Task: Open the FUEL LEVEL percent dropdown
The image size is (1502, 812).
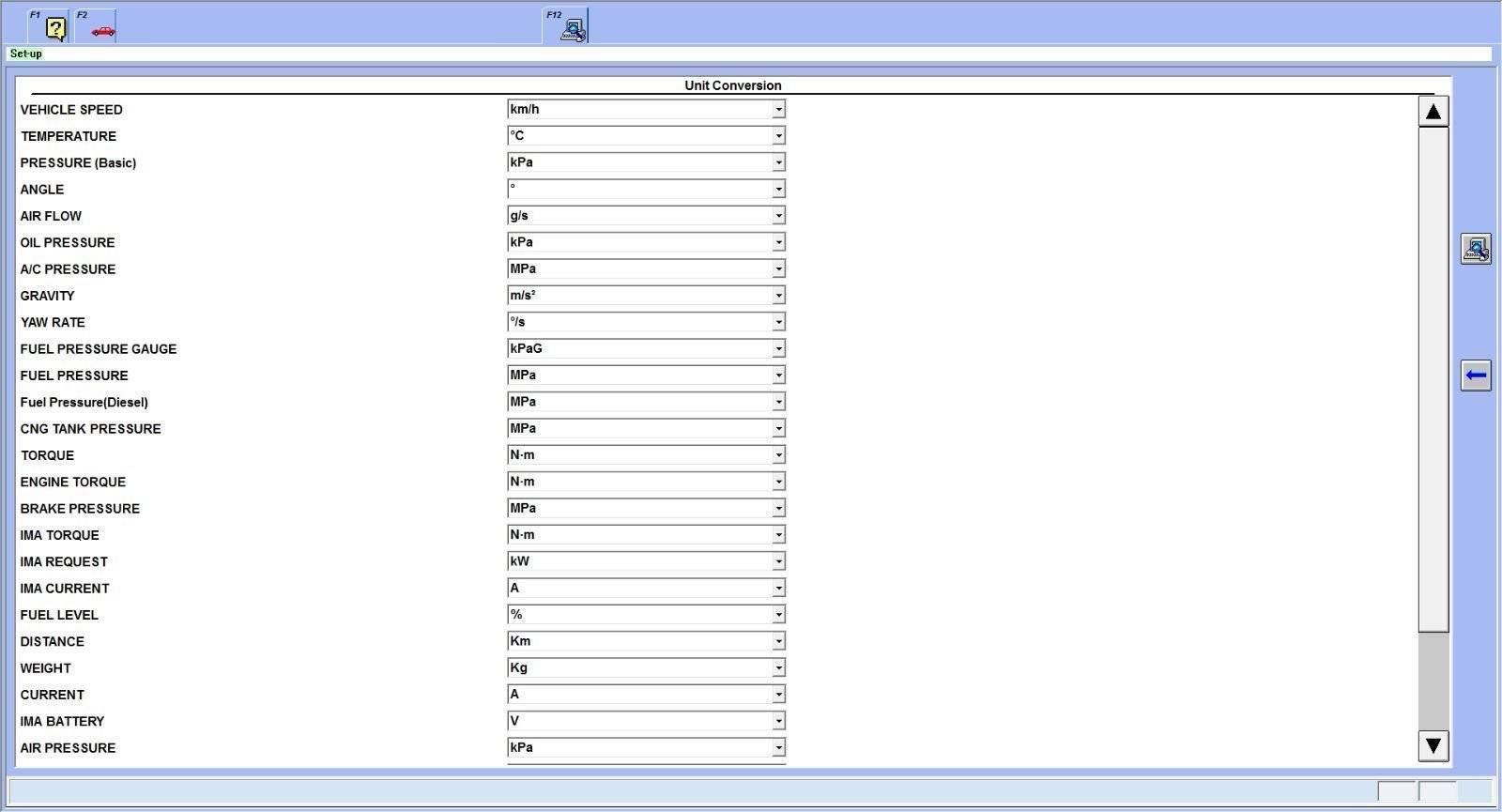Action: tap(646, 614)
